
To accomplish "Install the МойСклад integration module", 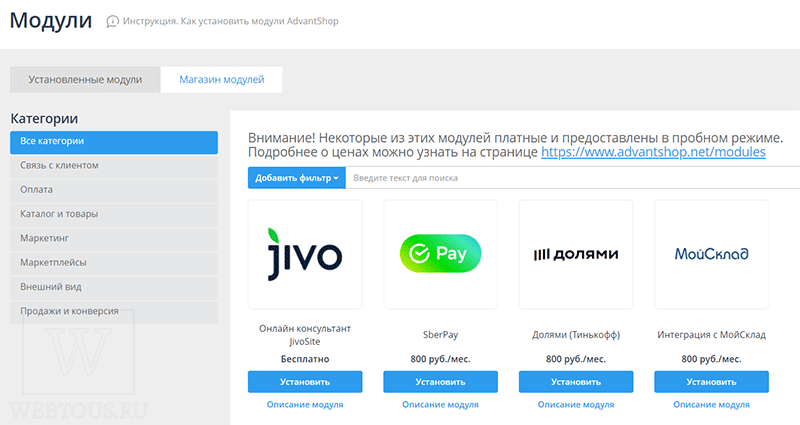I will click(x=711, y=382).
